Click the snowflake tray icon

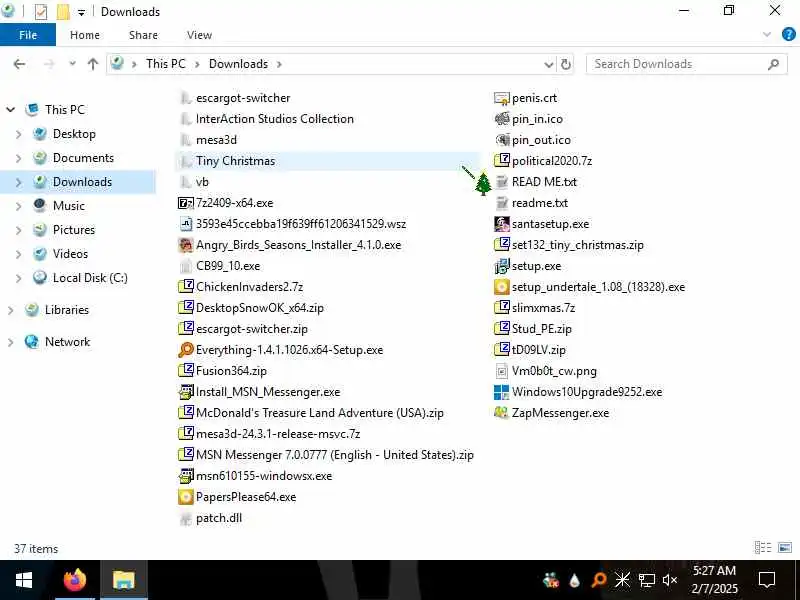coord(622,580)
